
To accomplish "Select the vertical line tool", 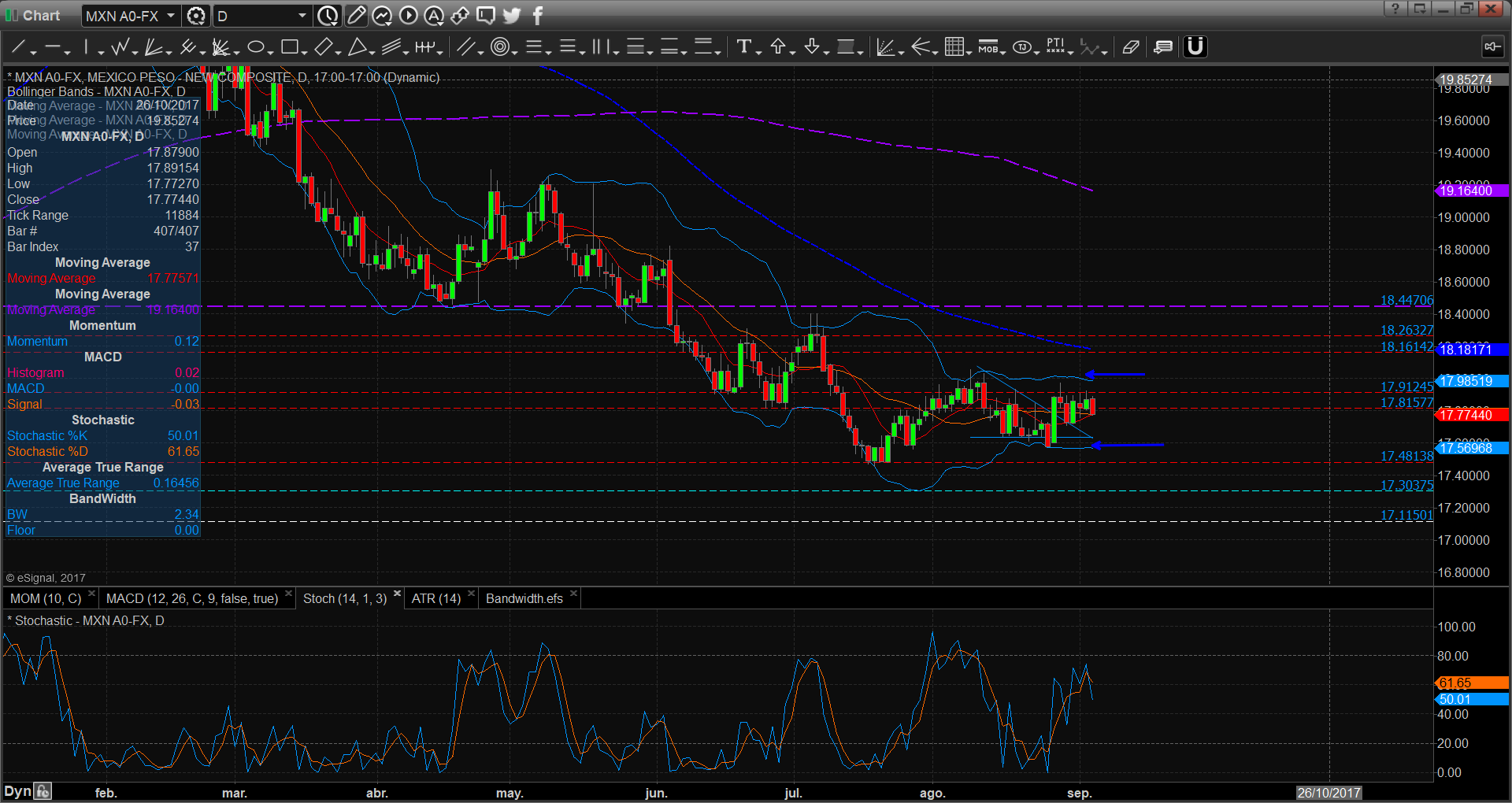I will pos(86,47).
